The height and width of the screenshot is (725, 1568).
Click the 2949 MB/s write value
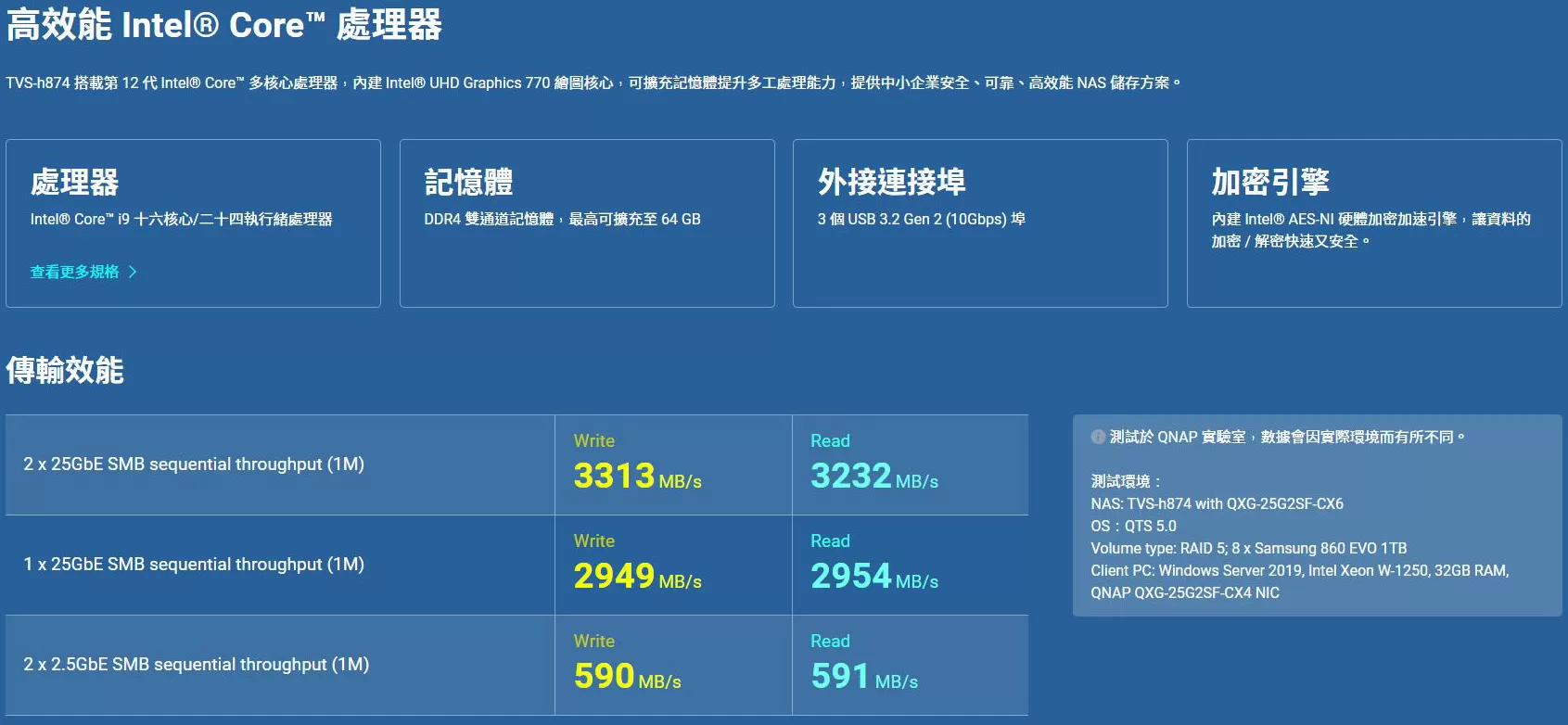click(637, 577)
